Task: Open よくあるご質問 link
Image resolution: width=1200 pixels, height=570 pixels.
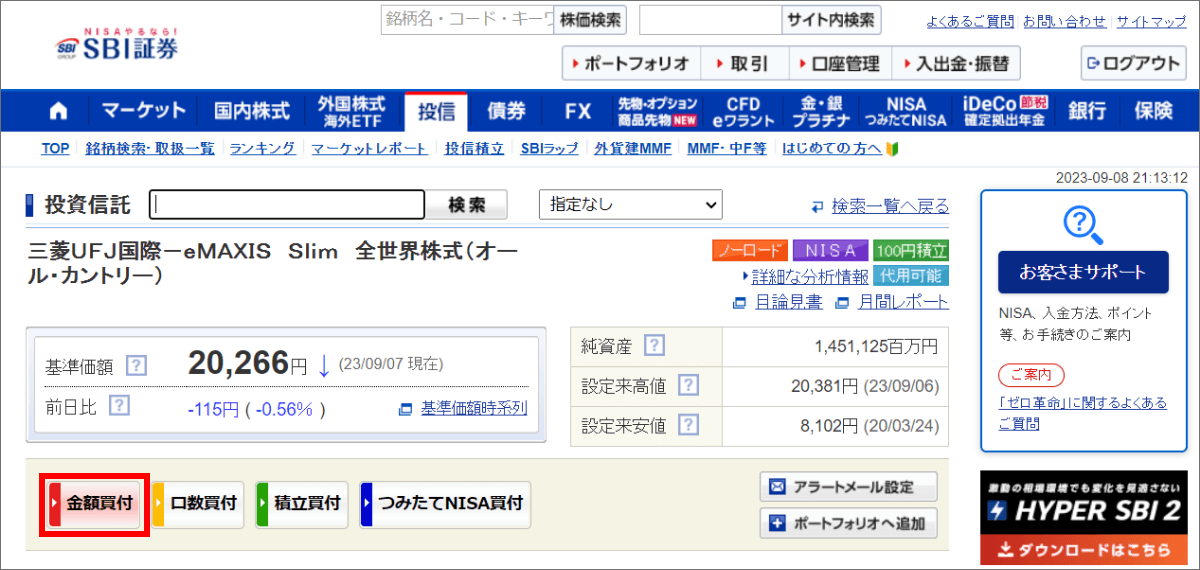Action: [x=969, y=21]
